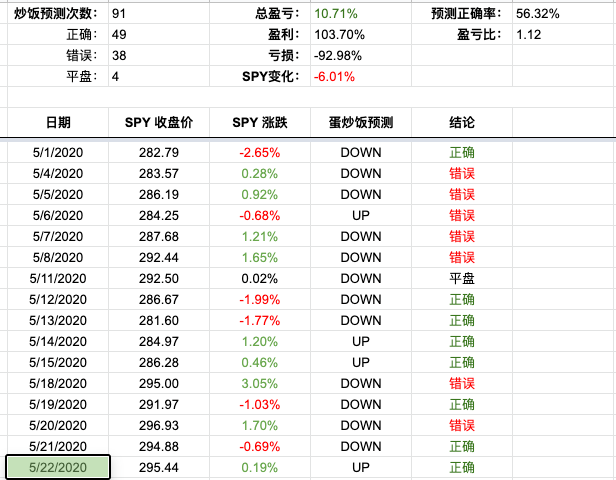Select the highlighted date cell 5/22/2020

point(58,467)
